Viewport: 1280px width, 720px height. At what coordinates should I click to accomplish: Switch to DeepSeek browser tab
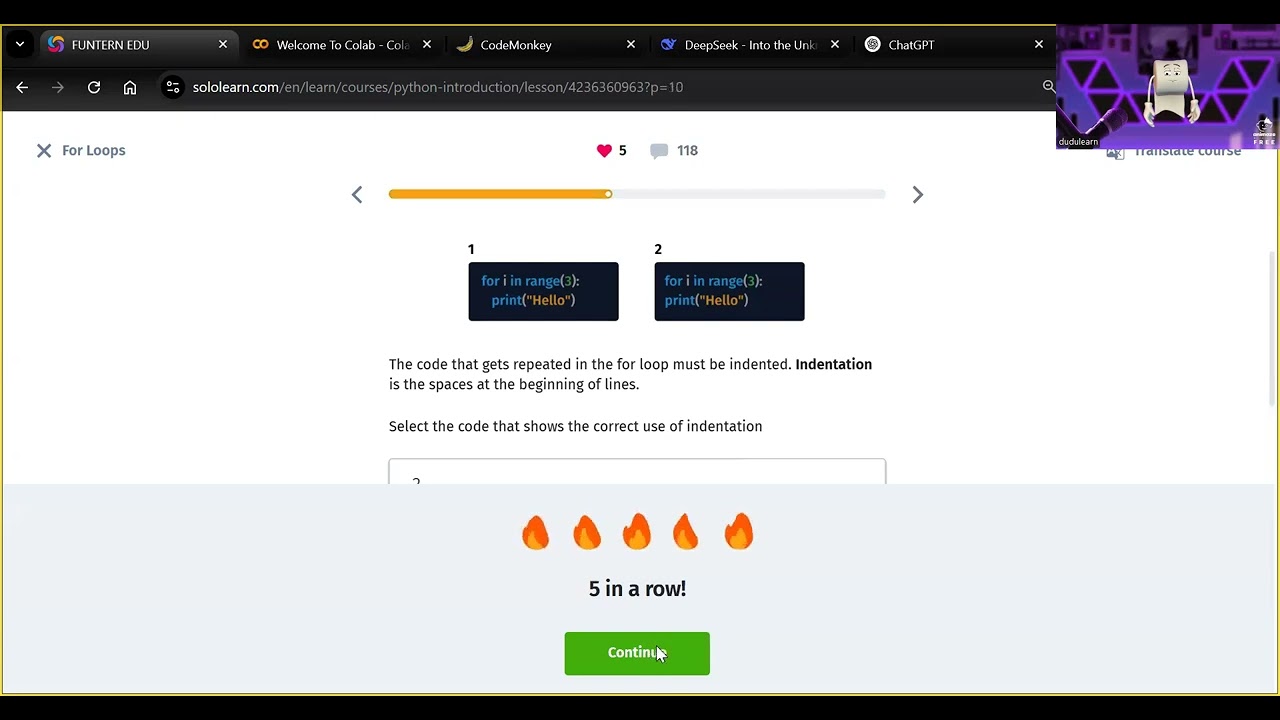pyautogui.click(x=750, y=45)
